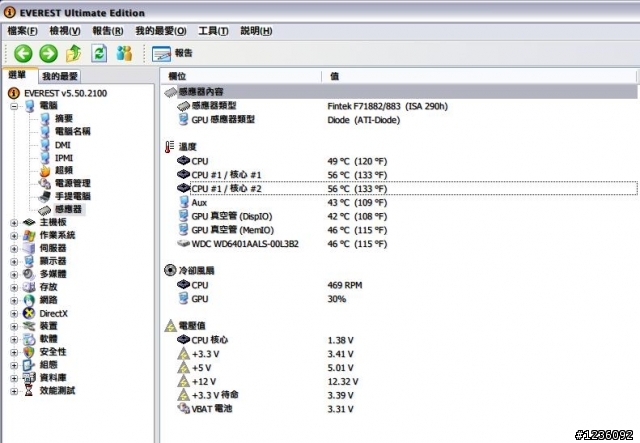Expand the 主機板 tree node

click(x=14, y=223)
